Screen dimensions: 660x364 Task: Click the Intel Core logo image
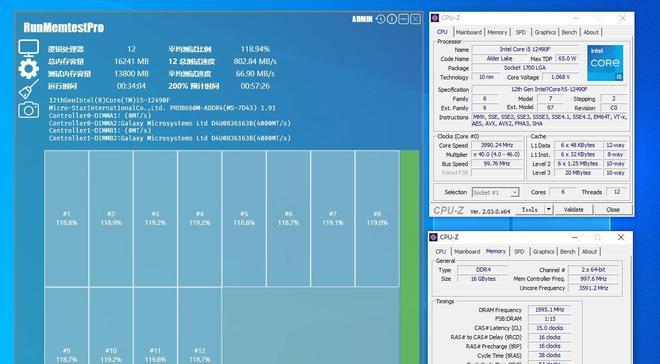pos(605,63)
